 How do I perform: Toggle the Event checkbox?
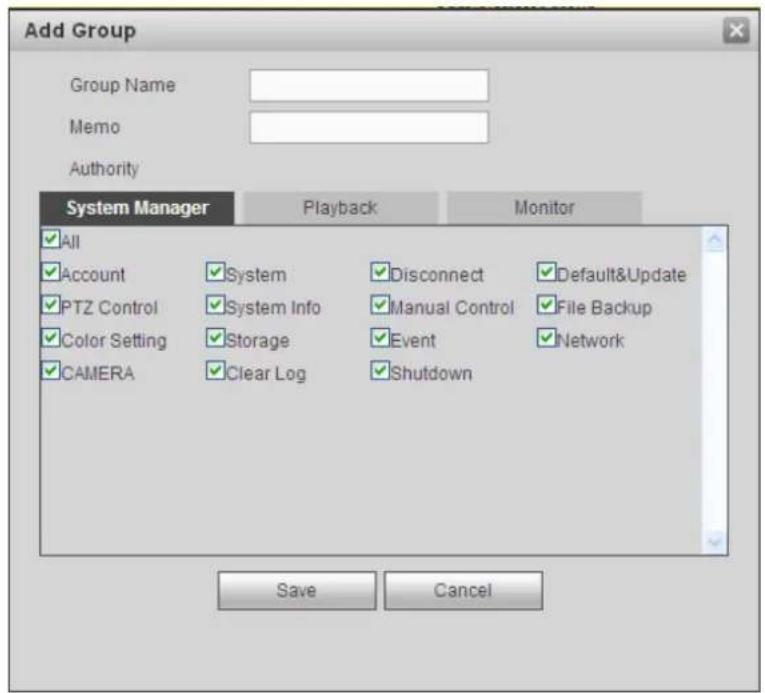click(x=380, y=337)
